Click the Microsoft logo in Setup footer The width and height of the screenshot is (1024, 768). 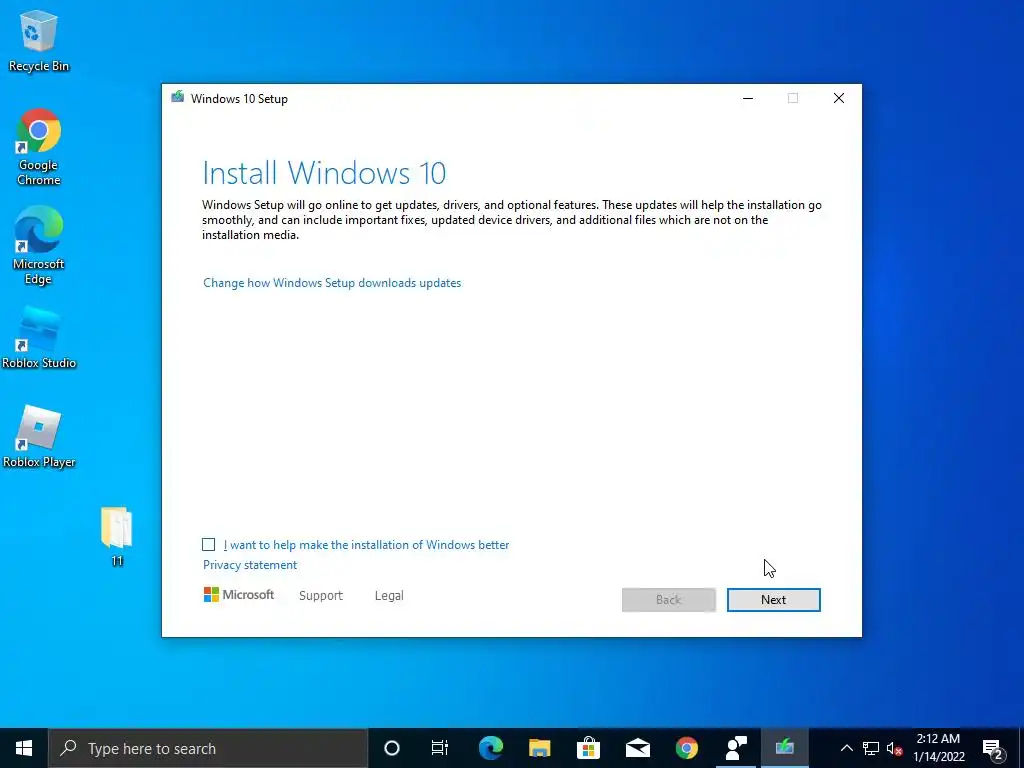click(x=239, y=595)
